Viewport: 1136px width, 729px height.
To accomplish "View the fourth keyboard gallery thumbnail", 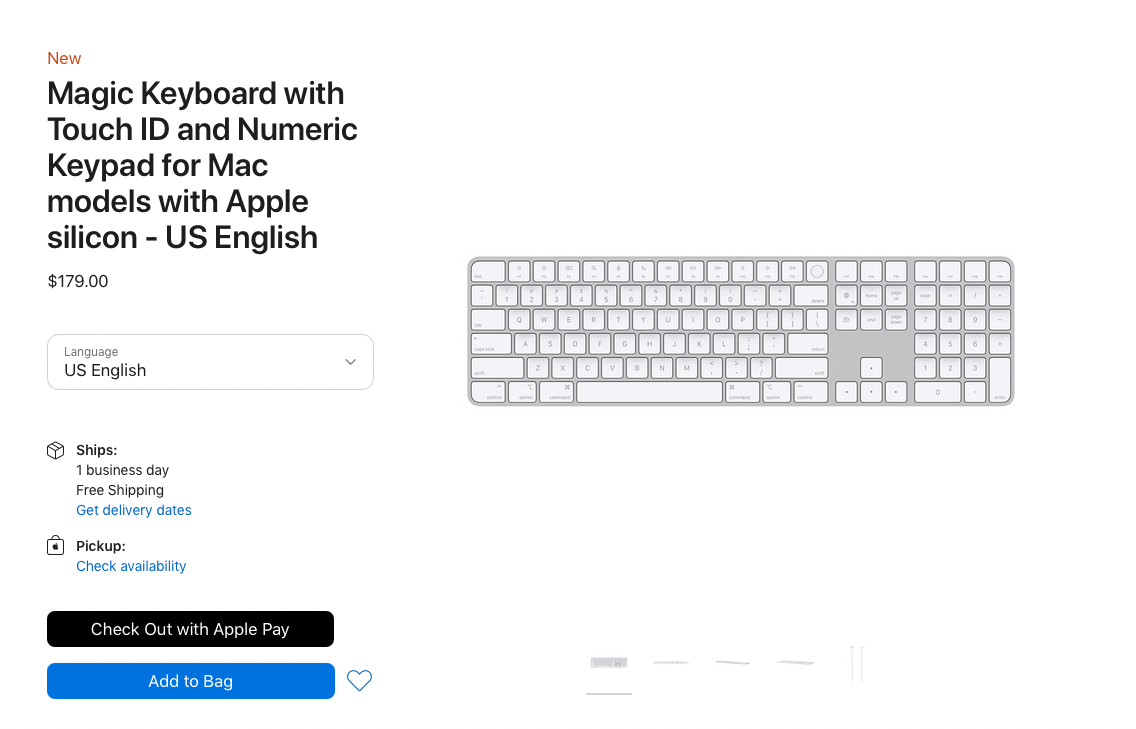I will click(x=794, y=663).
